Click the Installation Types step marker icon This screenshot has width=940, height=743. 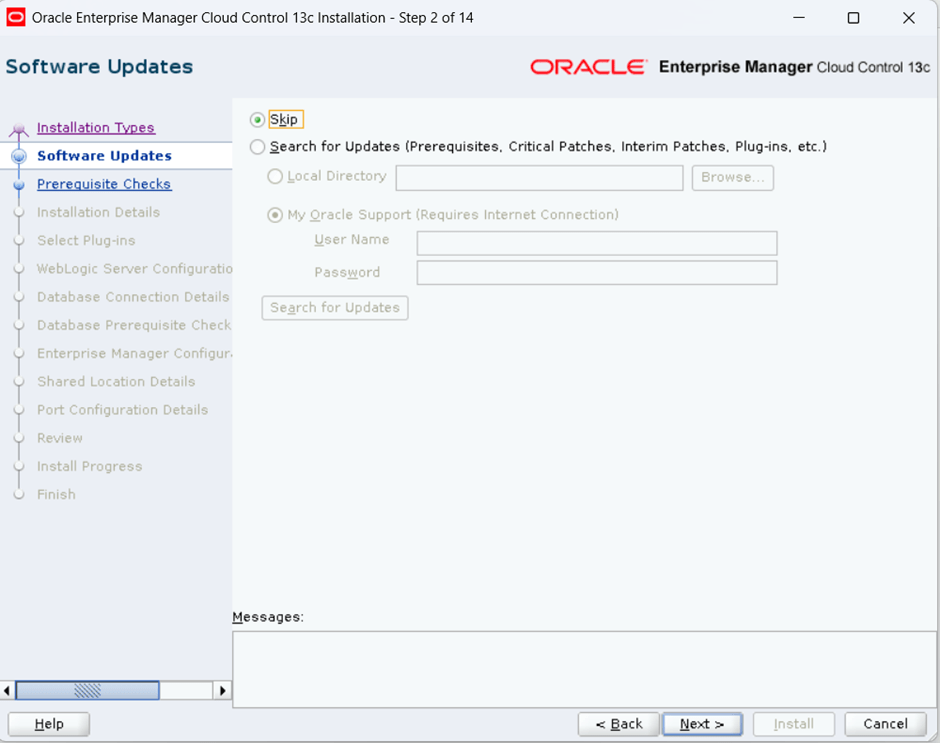pyautogui.click(x=18, y=129)
